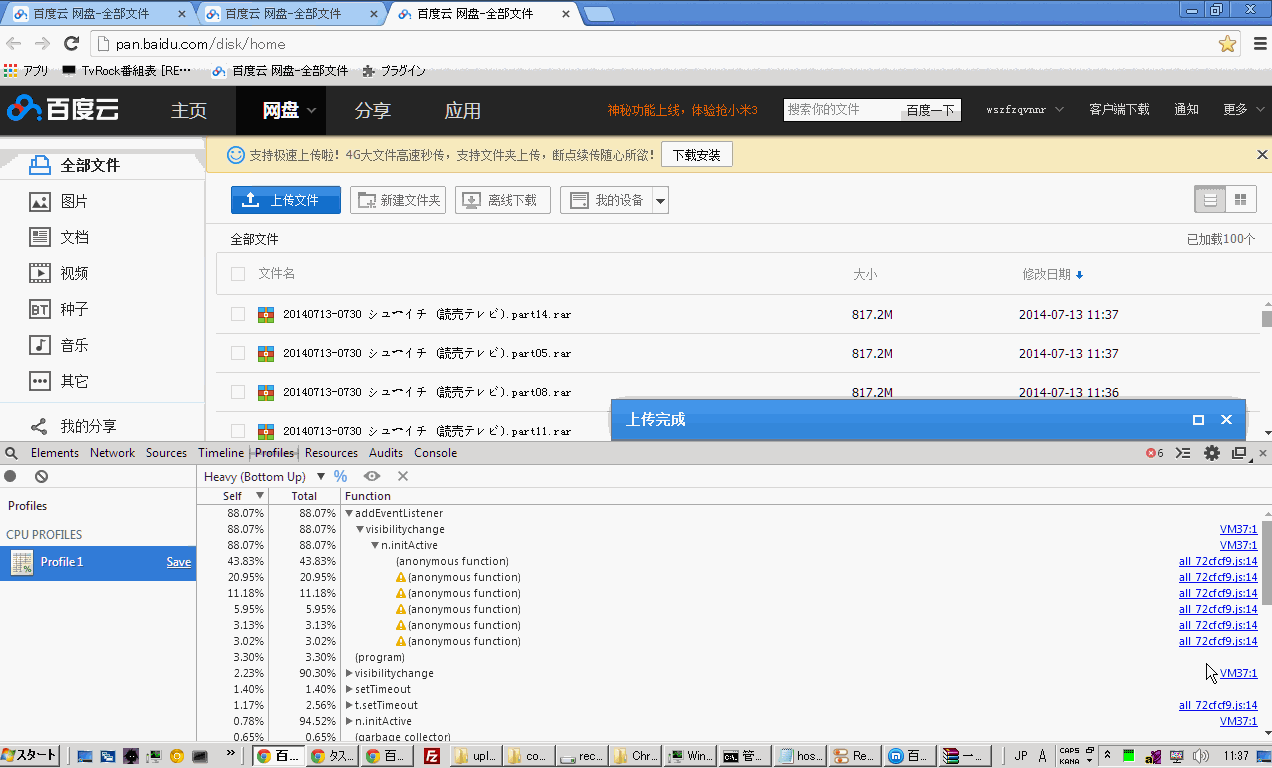Click the 上传文件 upload button
The height and width of the screenshot is (768, 1272).
click(x=286, y=200)
